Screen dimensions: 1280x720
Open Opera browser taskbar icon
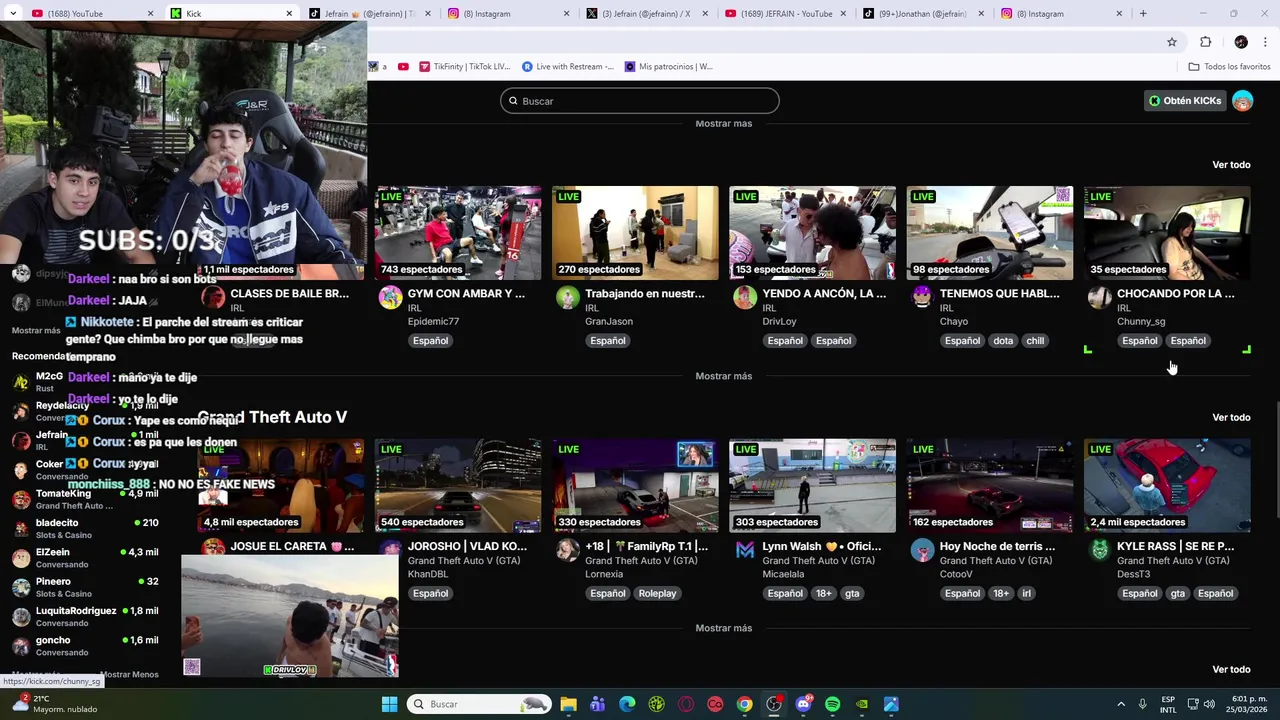click(686, 704)
